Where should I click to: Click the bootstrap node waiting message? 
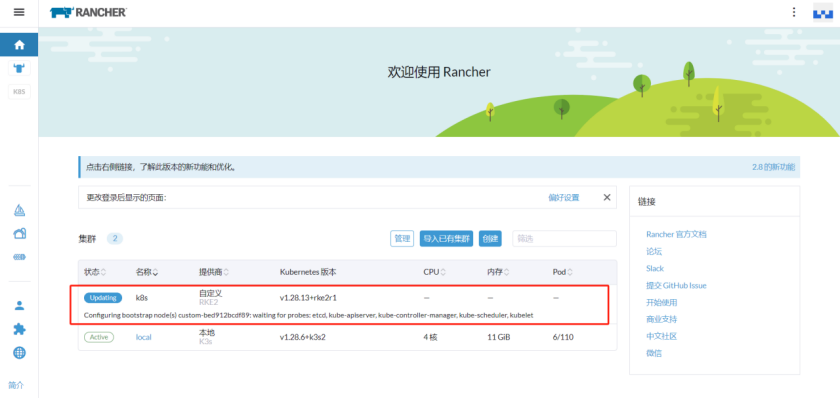309,315
